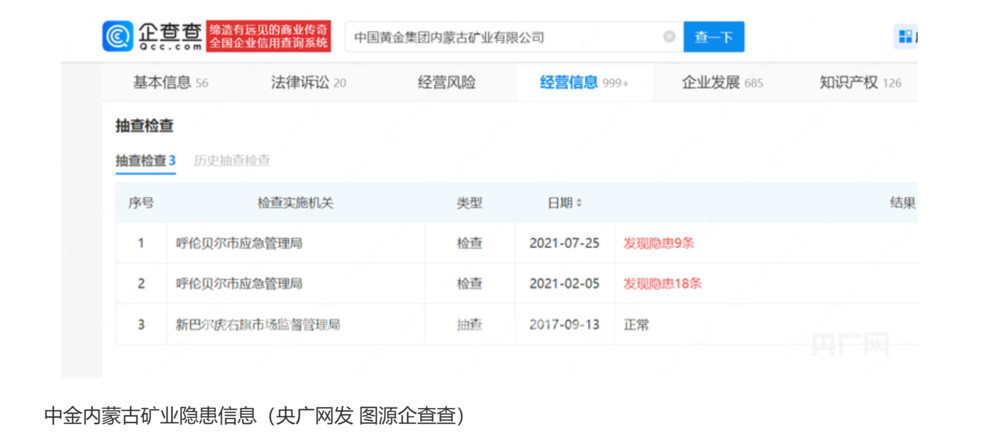Click 呼伦贝尔市应急管理局 in row 2
Screen dimensions: 1000x434
tap(239, 284)
